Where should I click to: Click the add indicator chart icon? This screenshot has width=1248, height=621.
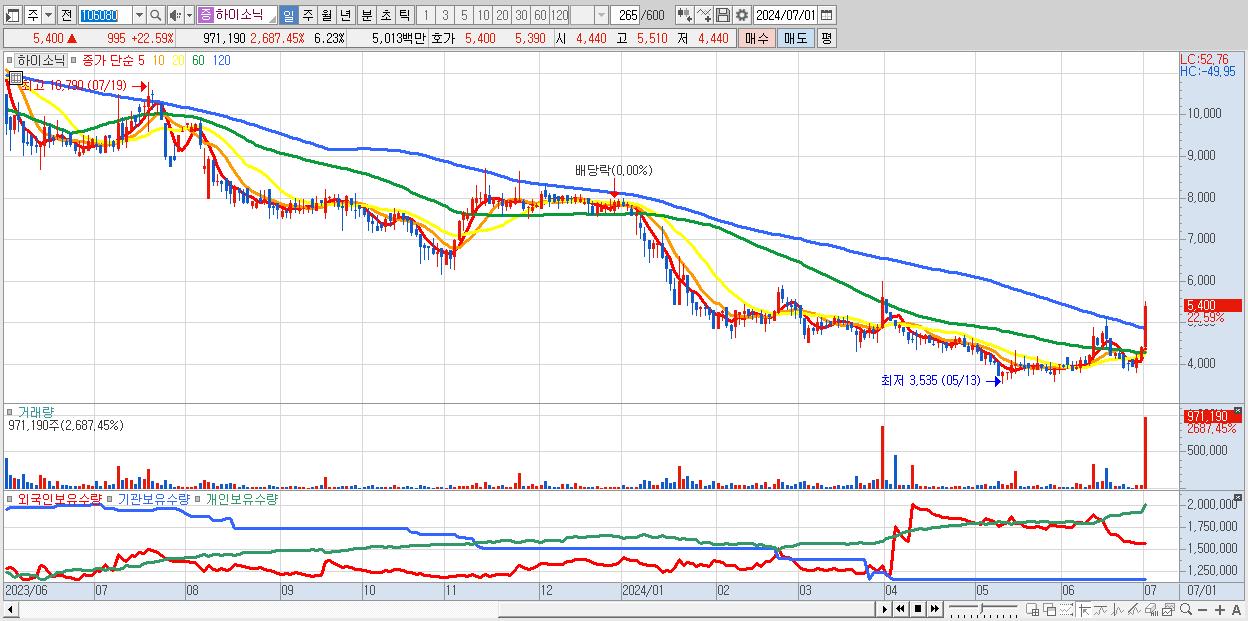point(684,15)
